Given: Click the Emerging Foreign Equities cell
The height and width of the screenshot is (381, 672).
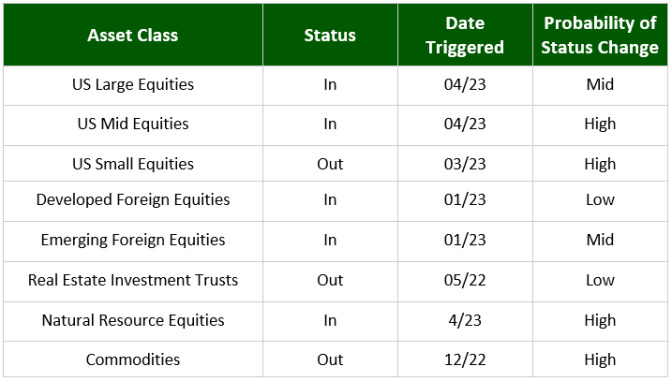Looking at the screenshot, I should pyautogui.click(x=133, y=240).
